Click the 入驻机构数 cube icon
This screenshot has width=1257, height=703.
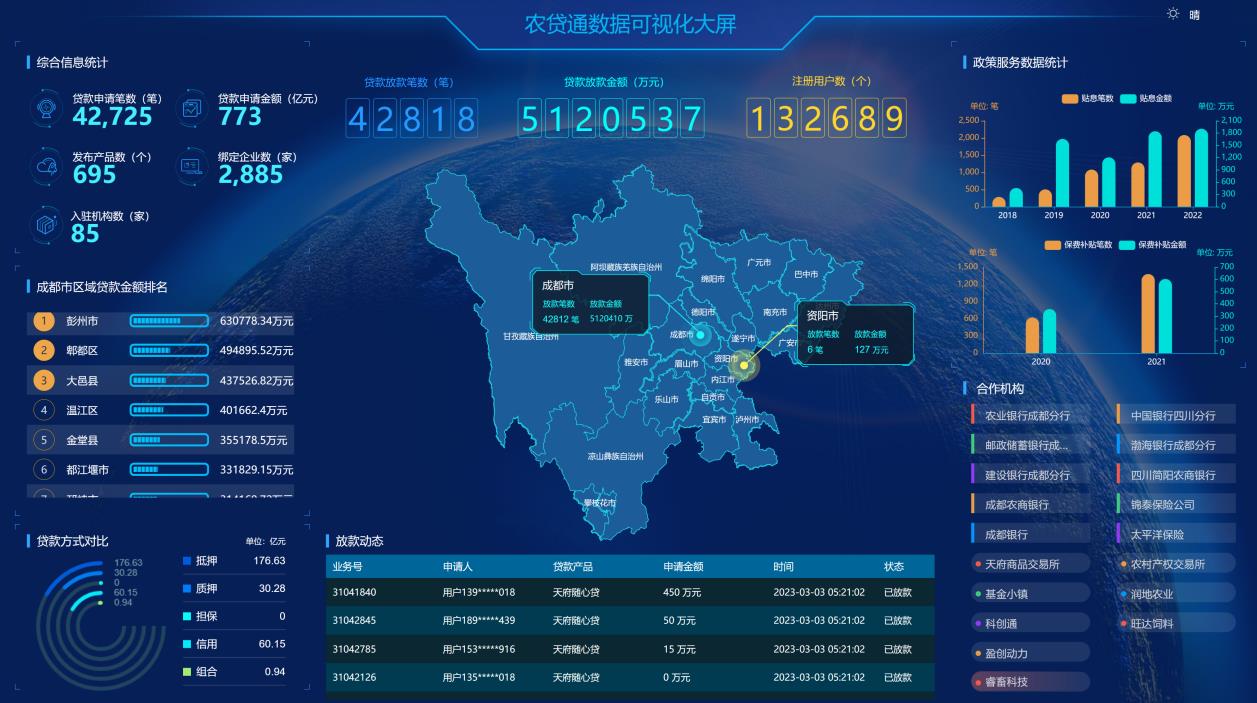[47, 225]
